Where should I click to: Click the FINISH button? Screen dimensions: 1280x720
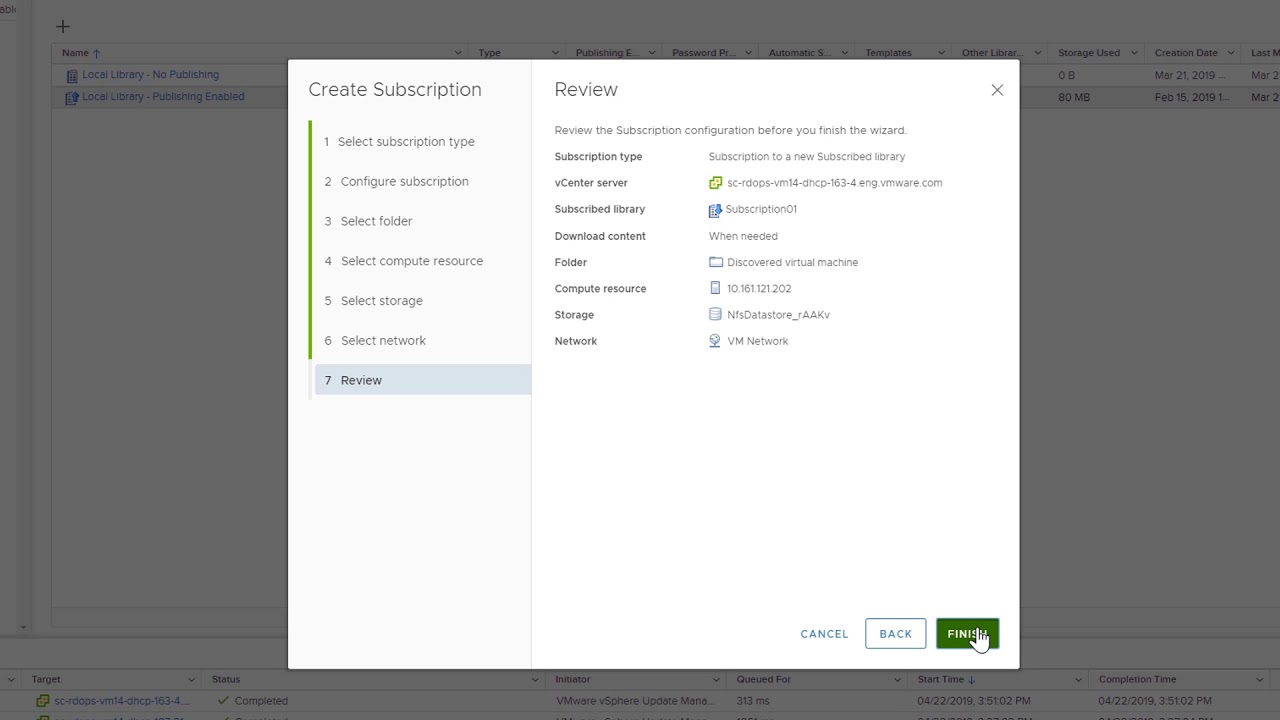tap(966, 633)
